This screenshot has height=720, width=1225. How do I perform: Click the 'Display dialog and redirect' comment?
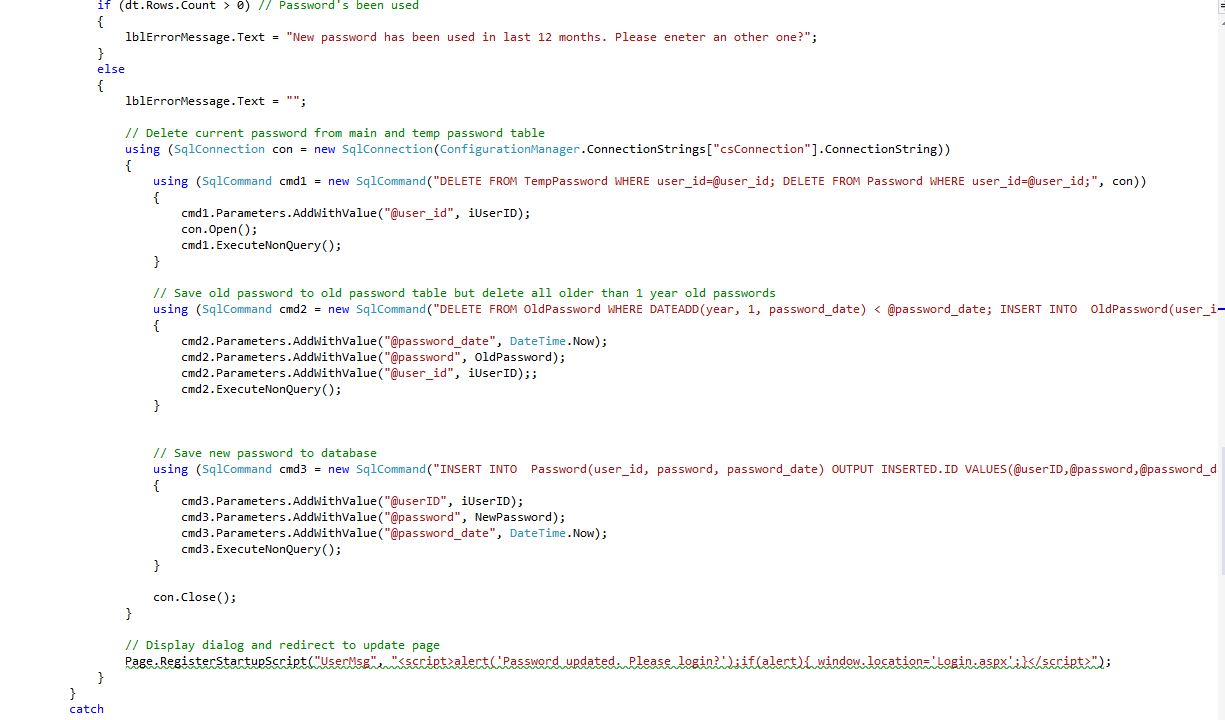coord(282,645)
